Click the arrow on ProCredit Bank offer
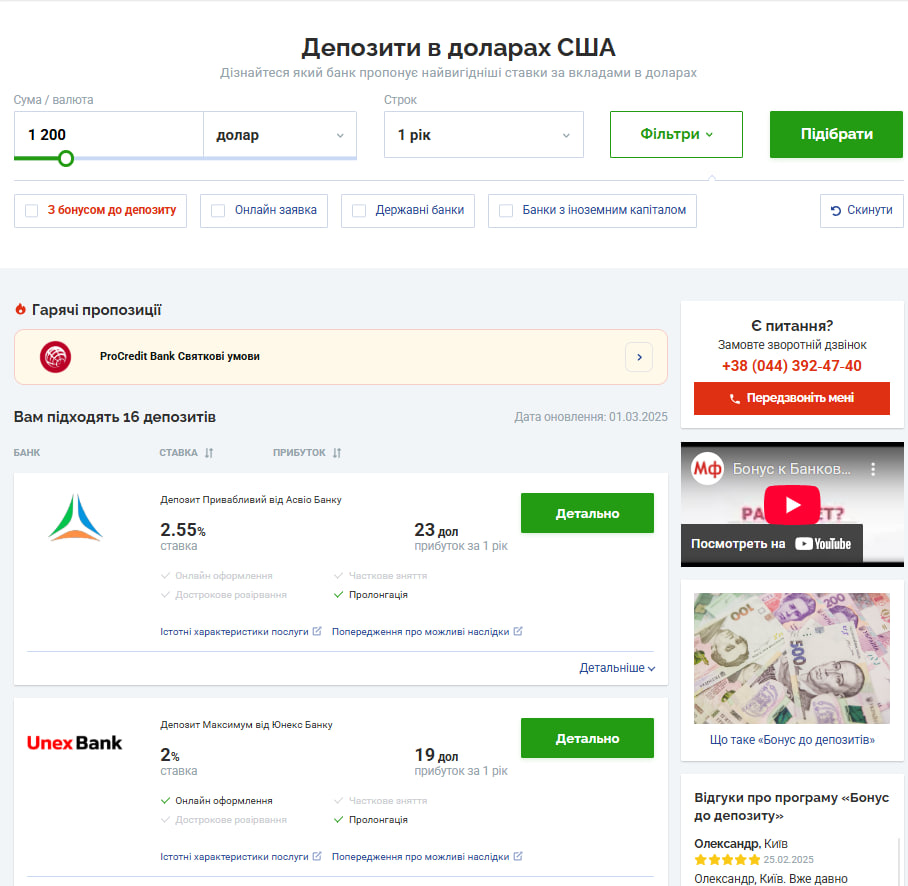 (639, 357)
